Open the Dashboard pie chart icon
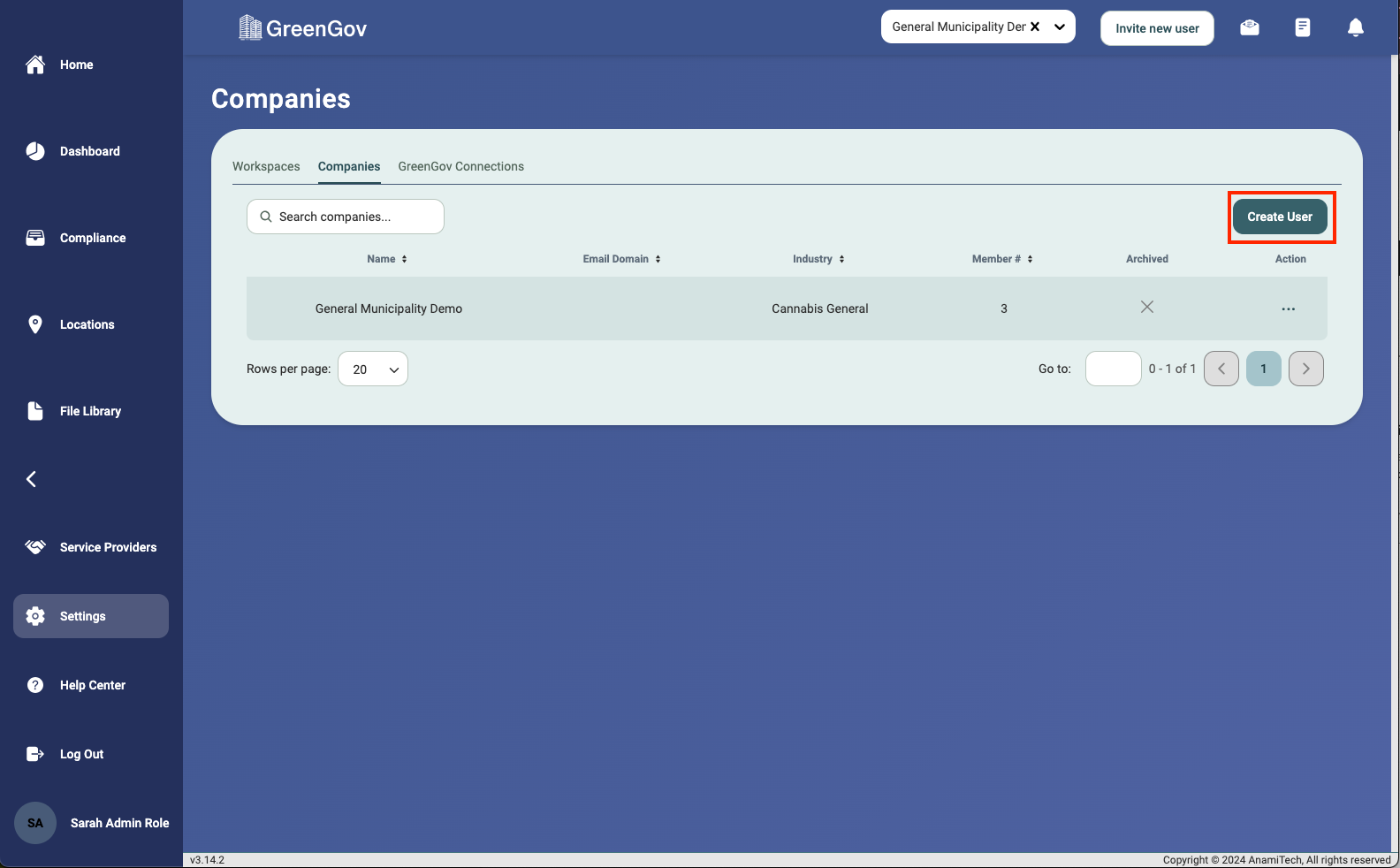This screenshot has width=1400, height=868. (x=35, y=151)
